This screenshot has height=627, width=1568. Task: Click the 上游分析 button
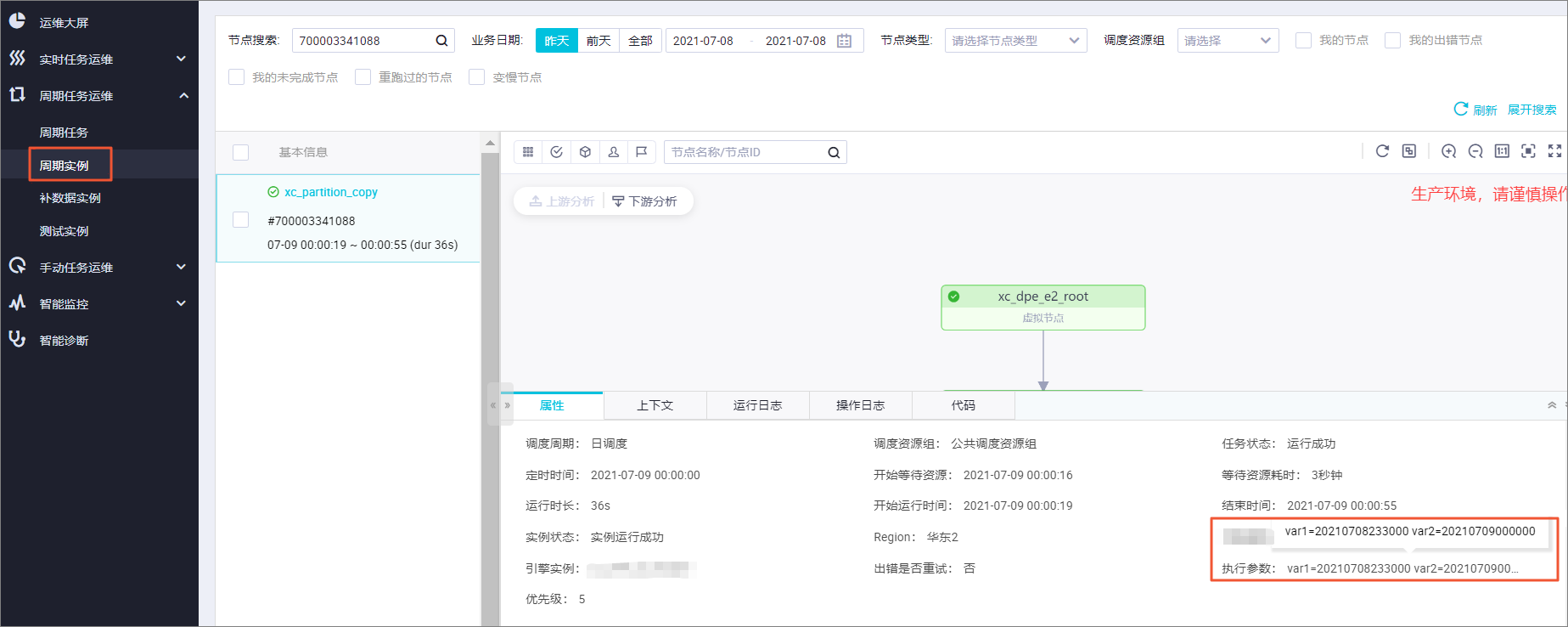coord(561,201)
